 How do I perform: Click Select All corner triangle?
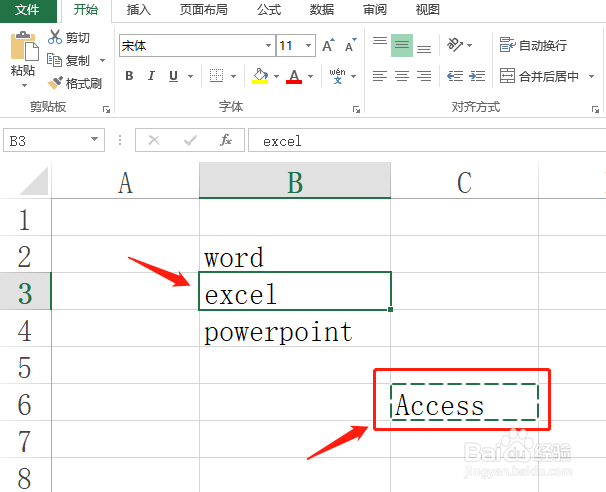(34, 181)
